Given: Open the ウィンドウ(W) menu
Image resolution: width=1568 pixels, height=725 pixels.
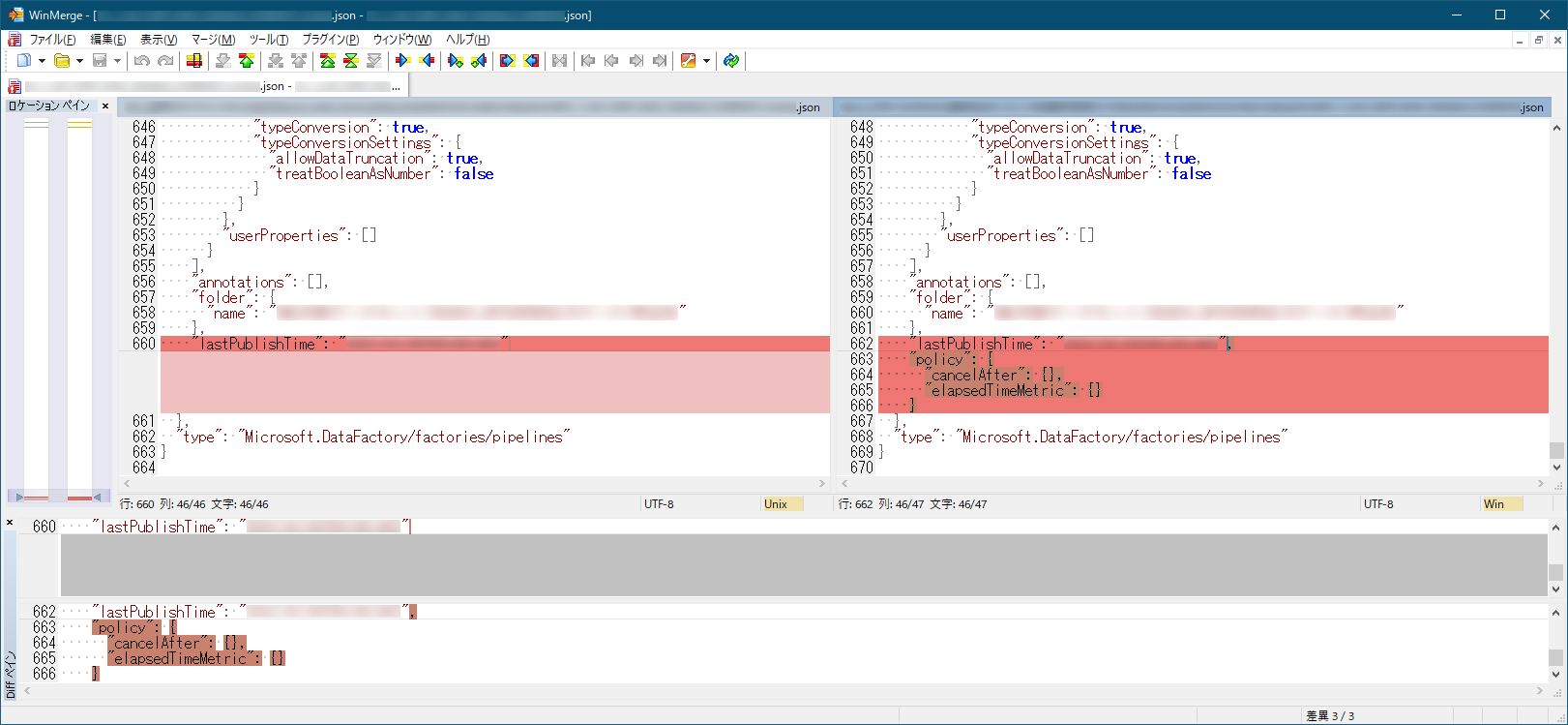Looking at the screenshot, I should [402, 40].
